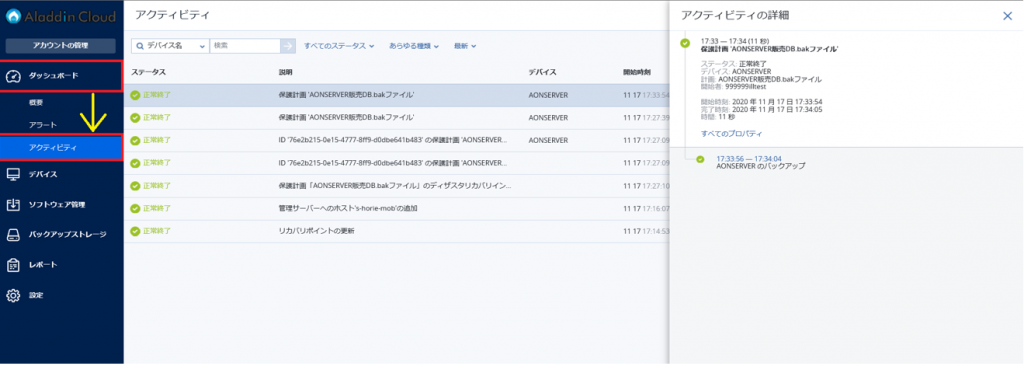Click status icon of リカバリポイントの更新 row
Viewport: 1024px width, 366px height.
click(135, 231)
